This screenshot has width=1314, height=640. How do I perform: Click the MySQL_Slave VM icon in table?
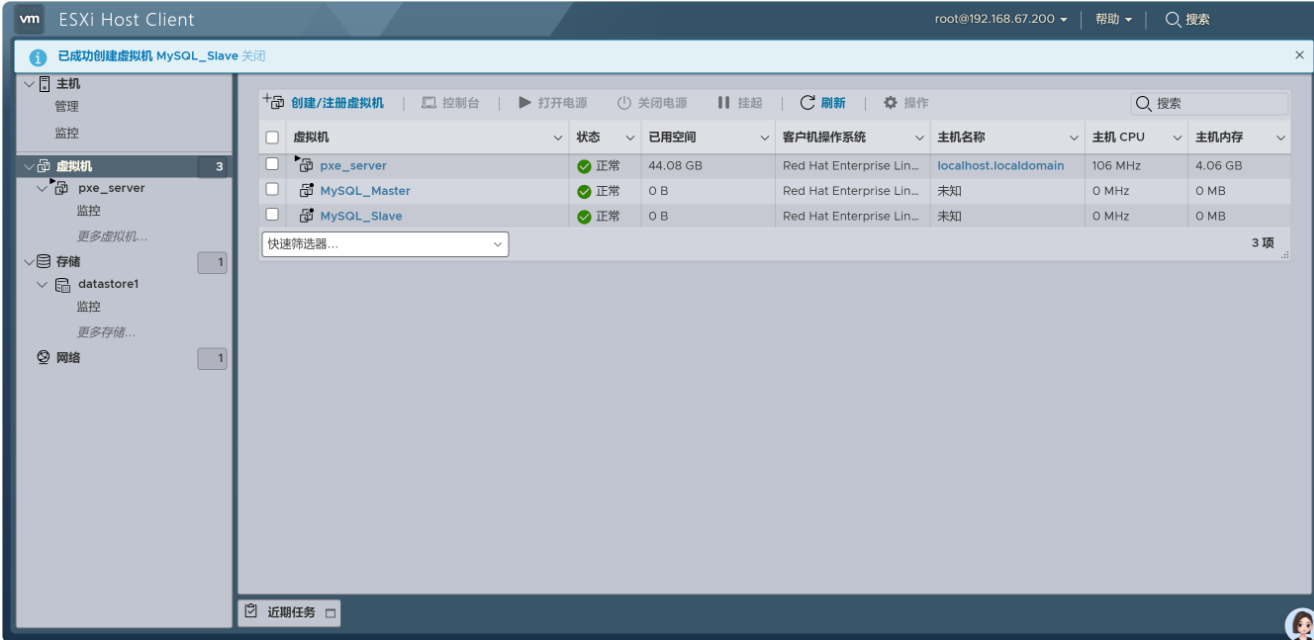pyautogui.click(x=307, y=215)
